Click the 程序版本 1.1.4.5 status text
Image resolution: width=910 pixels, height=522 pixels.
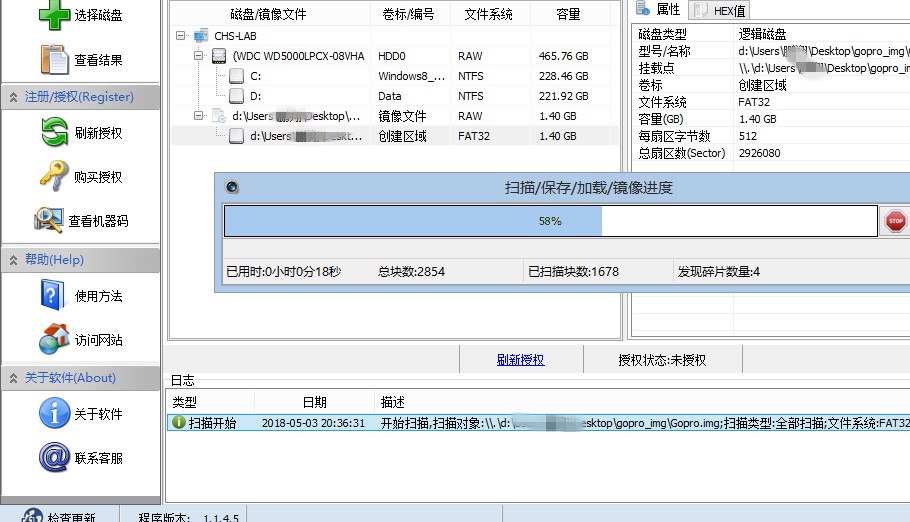coord(188,517)
